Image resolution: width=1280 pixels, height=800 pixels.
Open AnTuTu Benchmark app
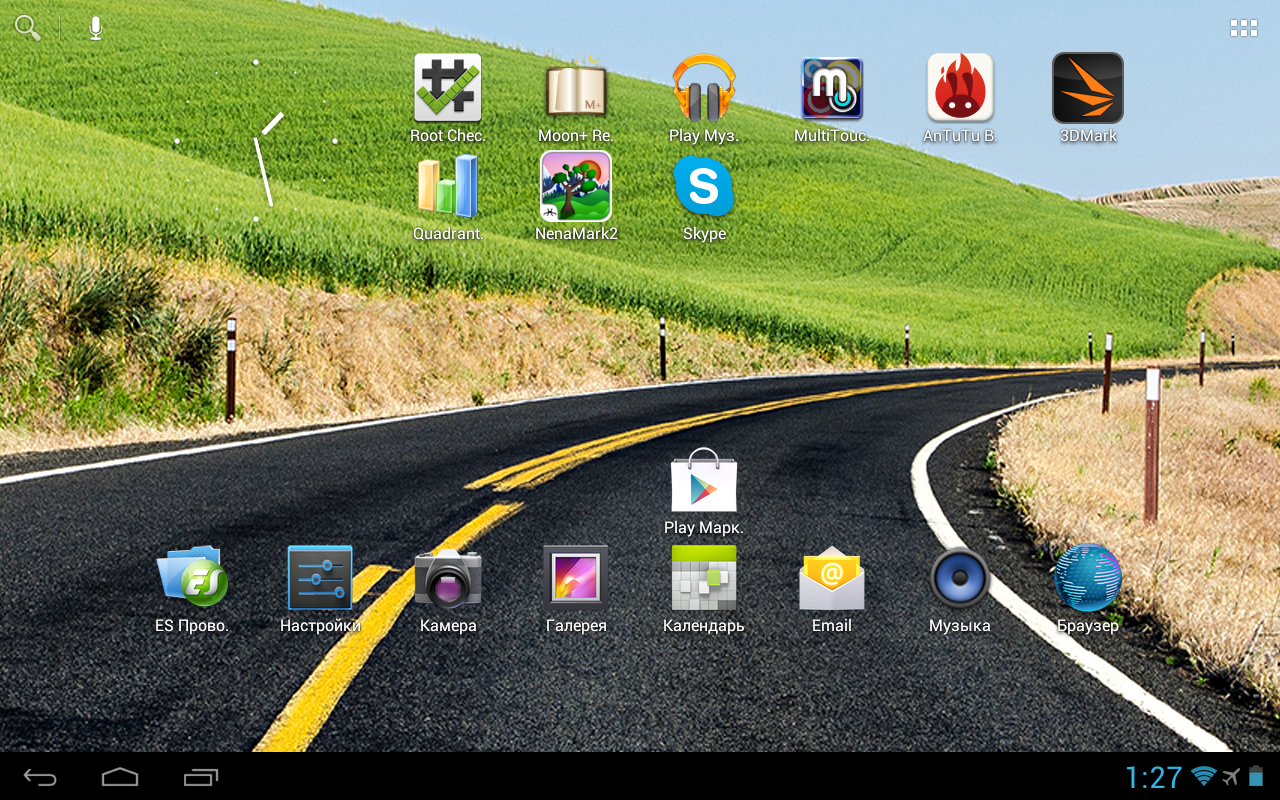(x=960, y=88)
